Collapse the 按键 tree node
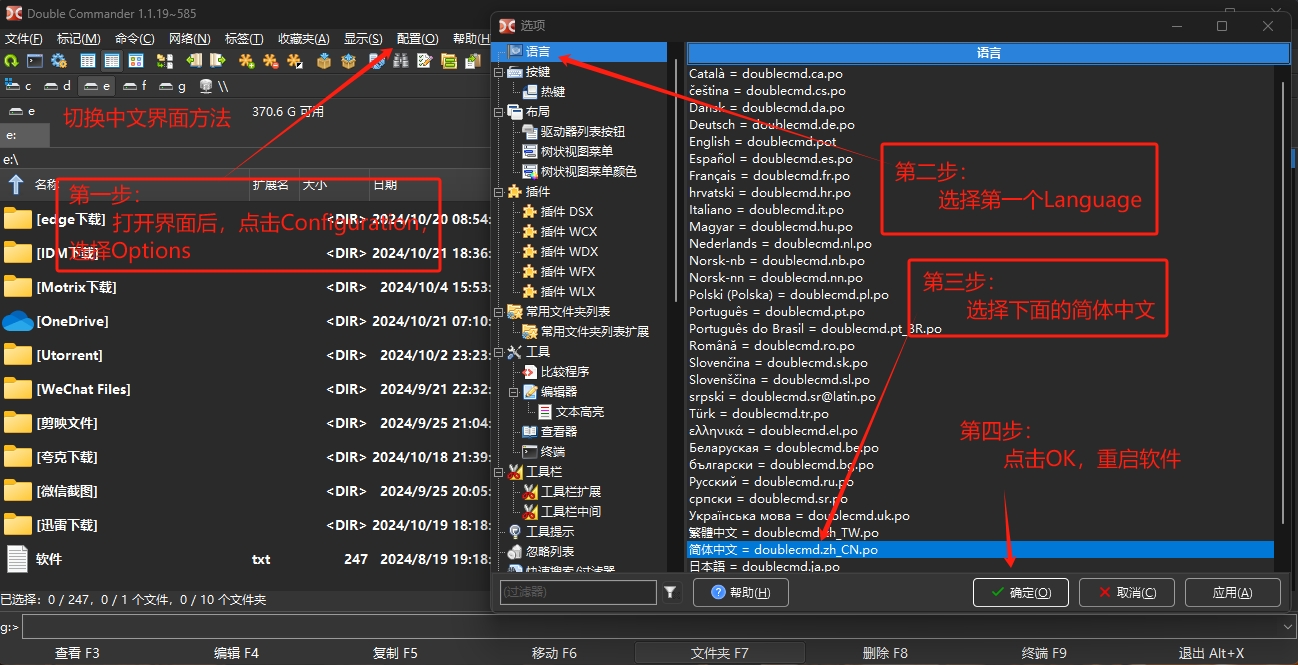Image resolution: width=1298 pixels, height=665 pixels. click(x=499, y=72)
